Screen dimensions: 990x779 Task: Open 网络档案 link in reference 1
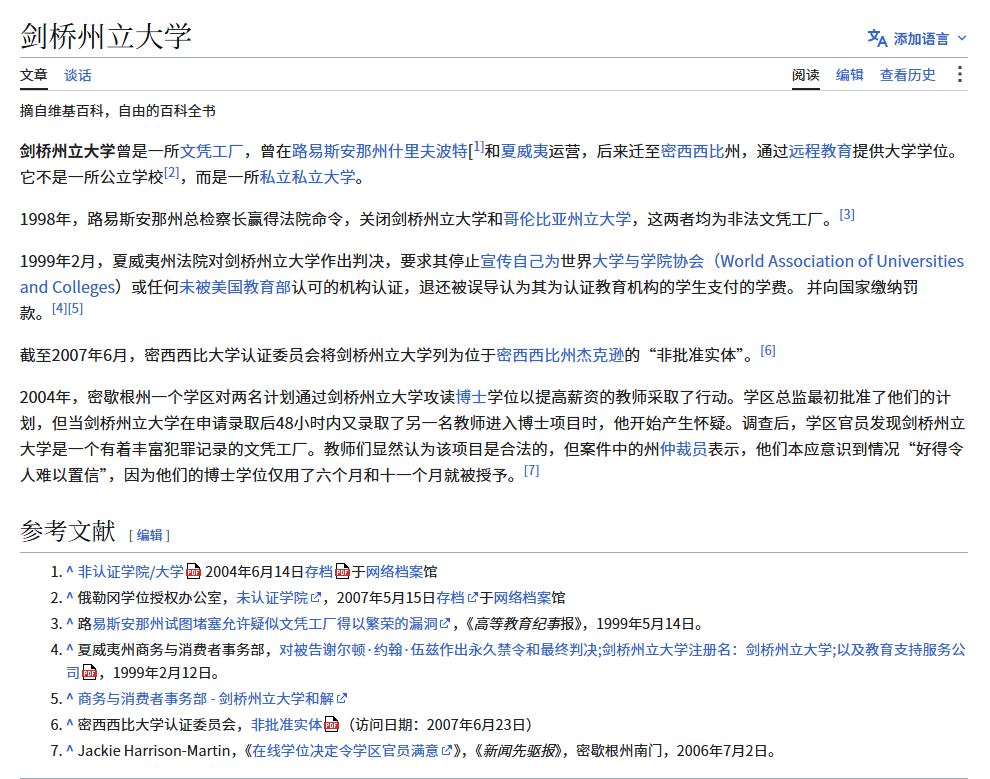pos(395,571)
